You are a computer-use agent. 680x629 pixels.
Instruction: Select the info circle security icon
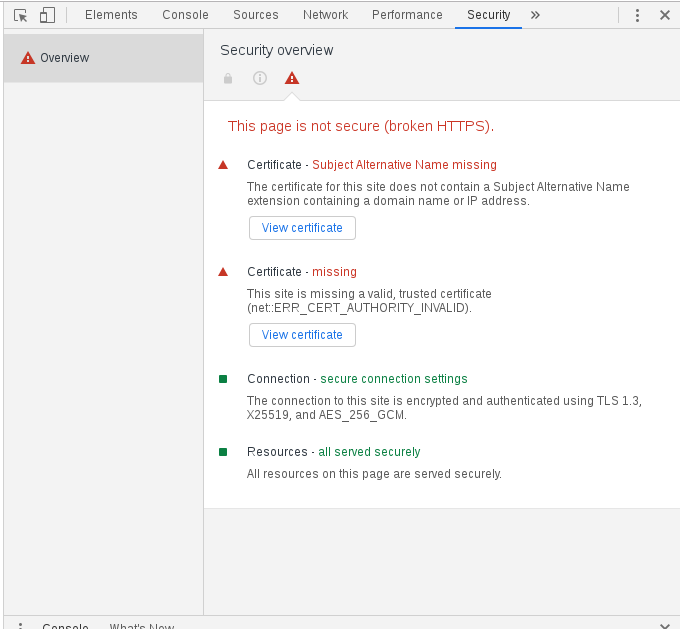point(260,78)
